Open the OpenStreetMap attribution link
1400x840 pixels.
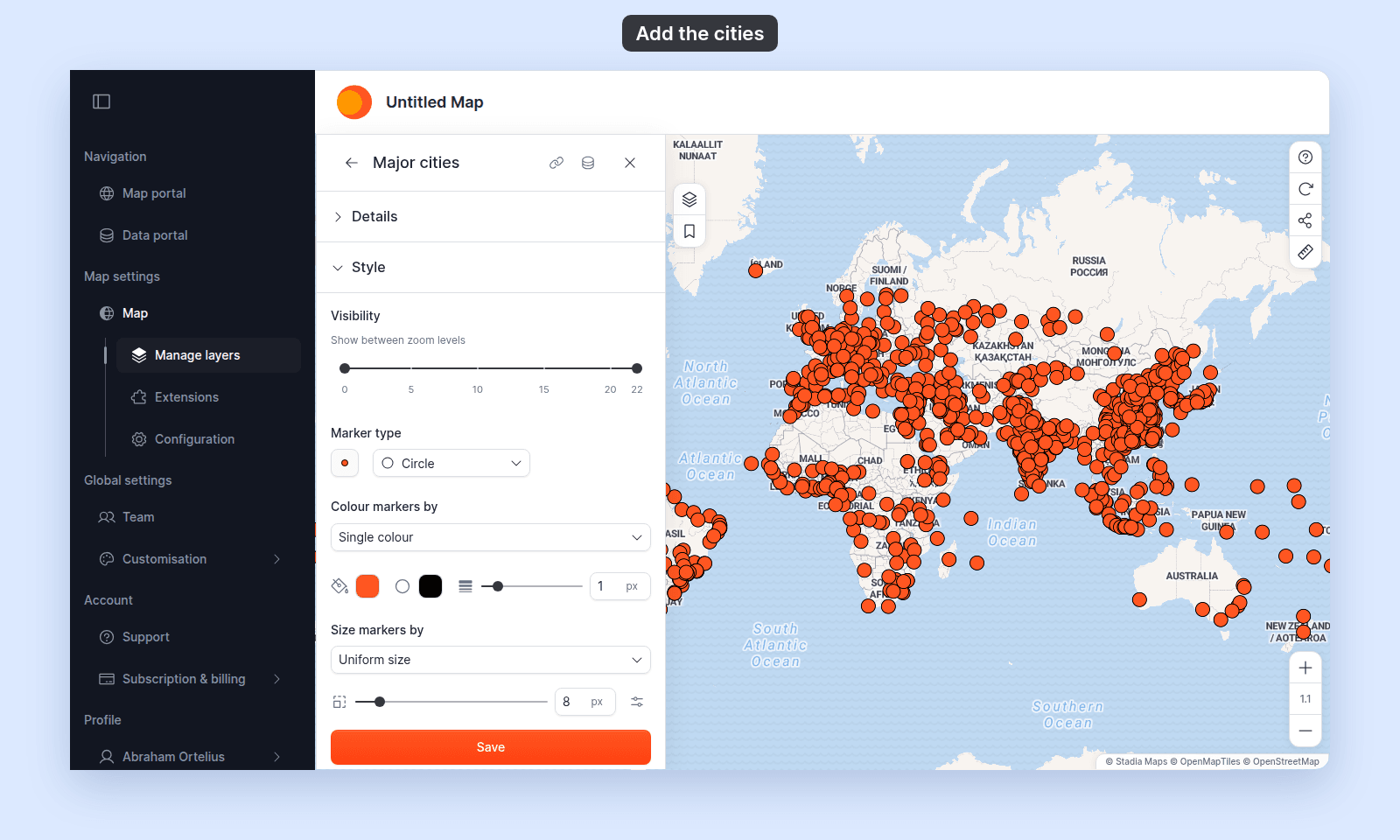click(x=1281, y=762)
